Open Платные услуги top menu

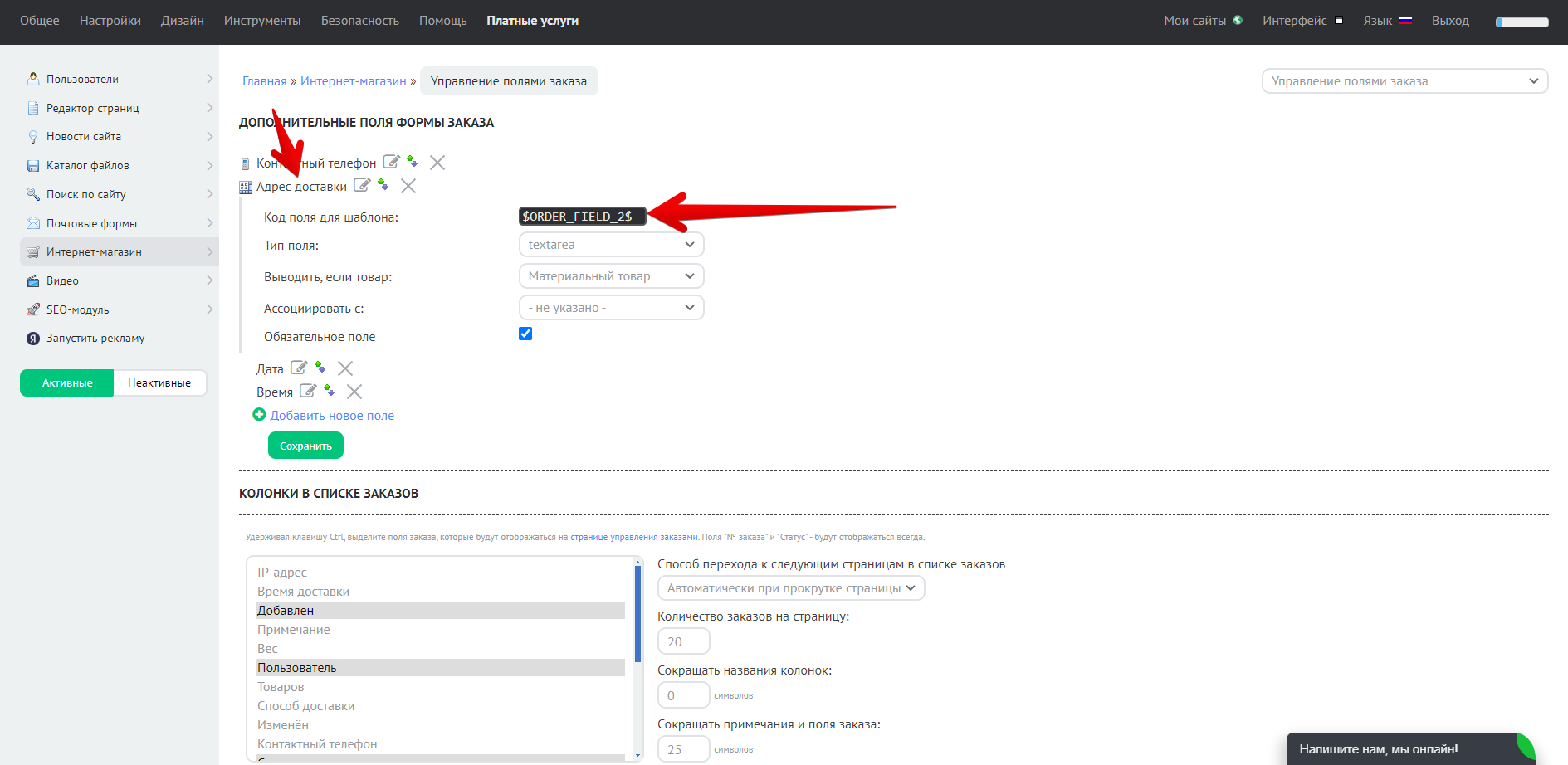coord(532,21)
